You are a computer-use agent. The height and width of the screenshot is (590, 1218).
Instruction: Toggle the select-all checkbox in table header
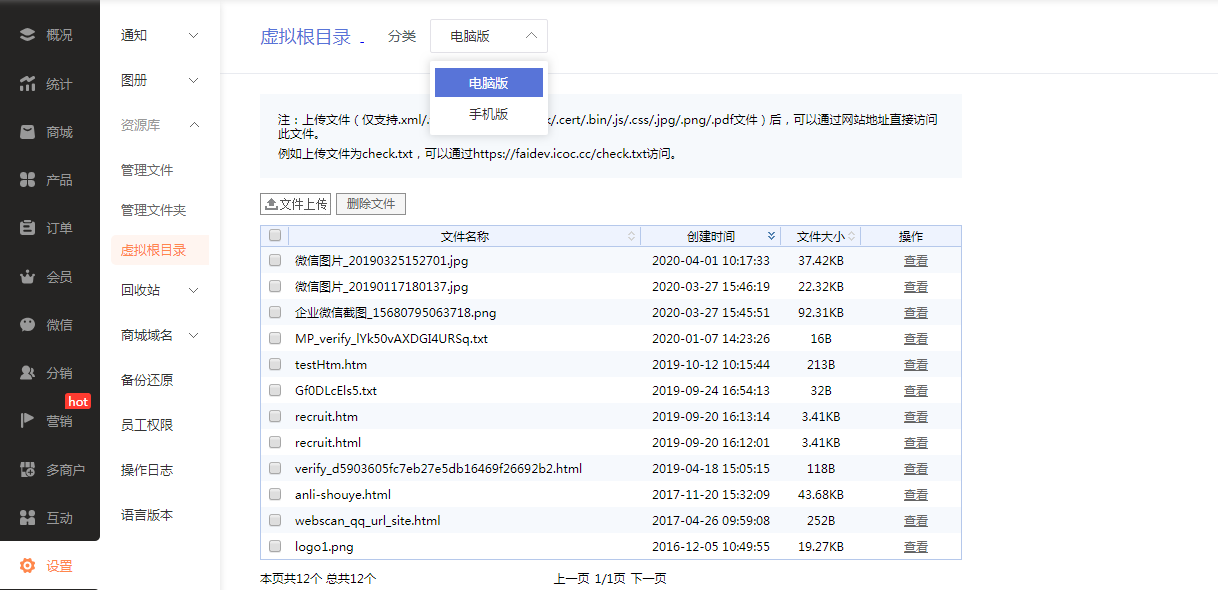(x=275, y=236)
